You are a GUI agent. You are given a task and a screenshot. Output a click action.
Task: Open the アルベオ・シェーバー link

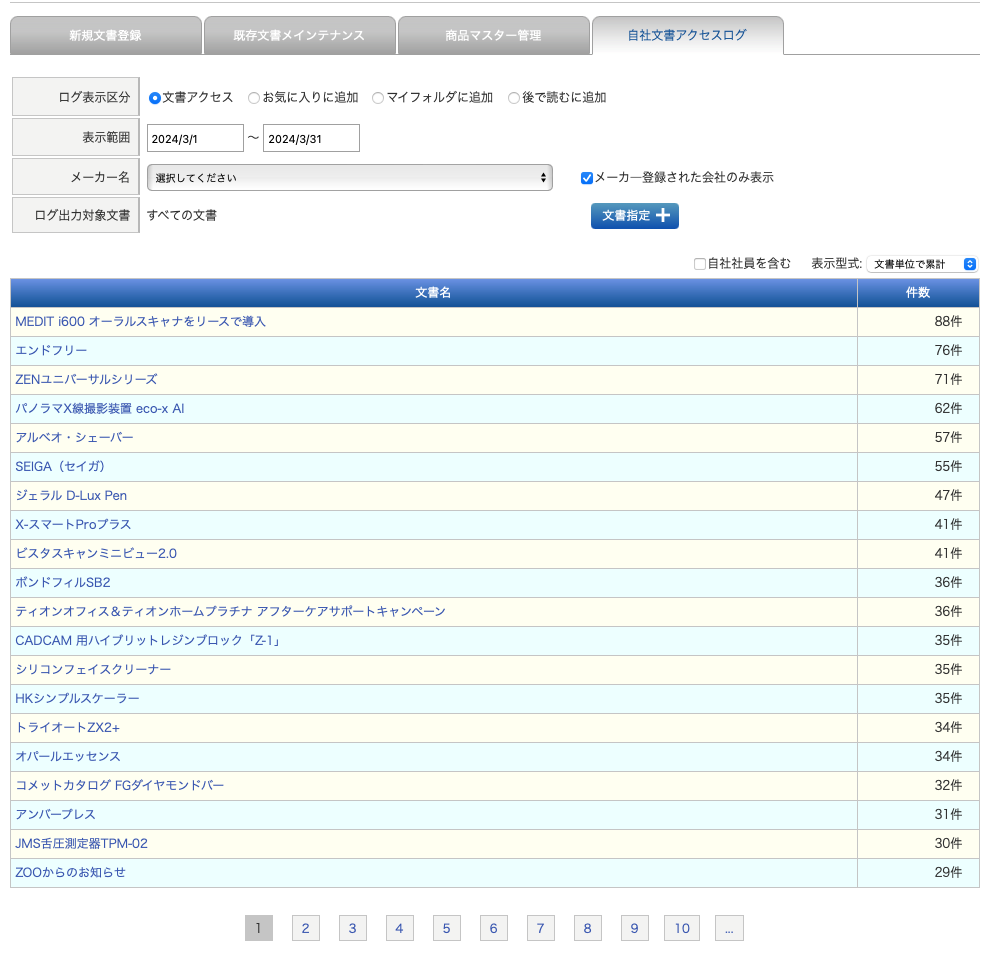74,438
